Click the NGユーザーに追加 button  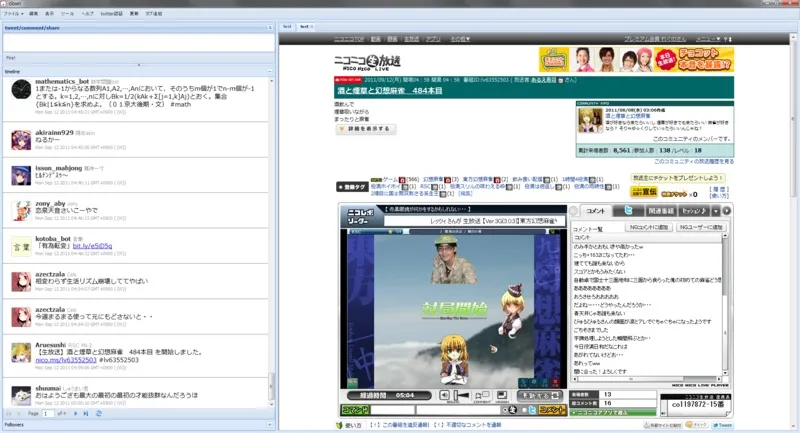point(704,229)
